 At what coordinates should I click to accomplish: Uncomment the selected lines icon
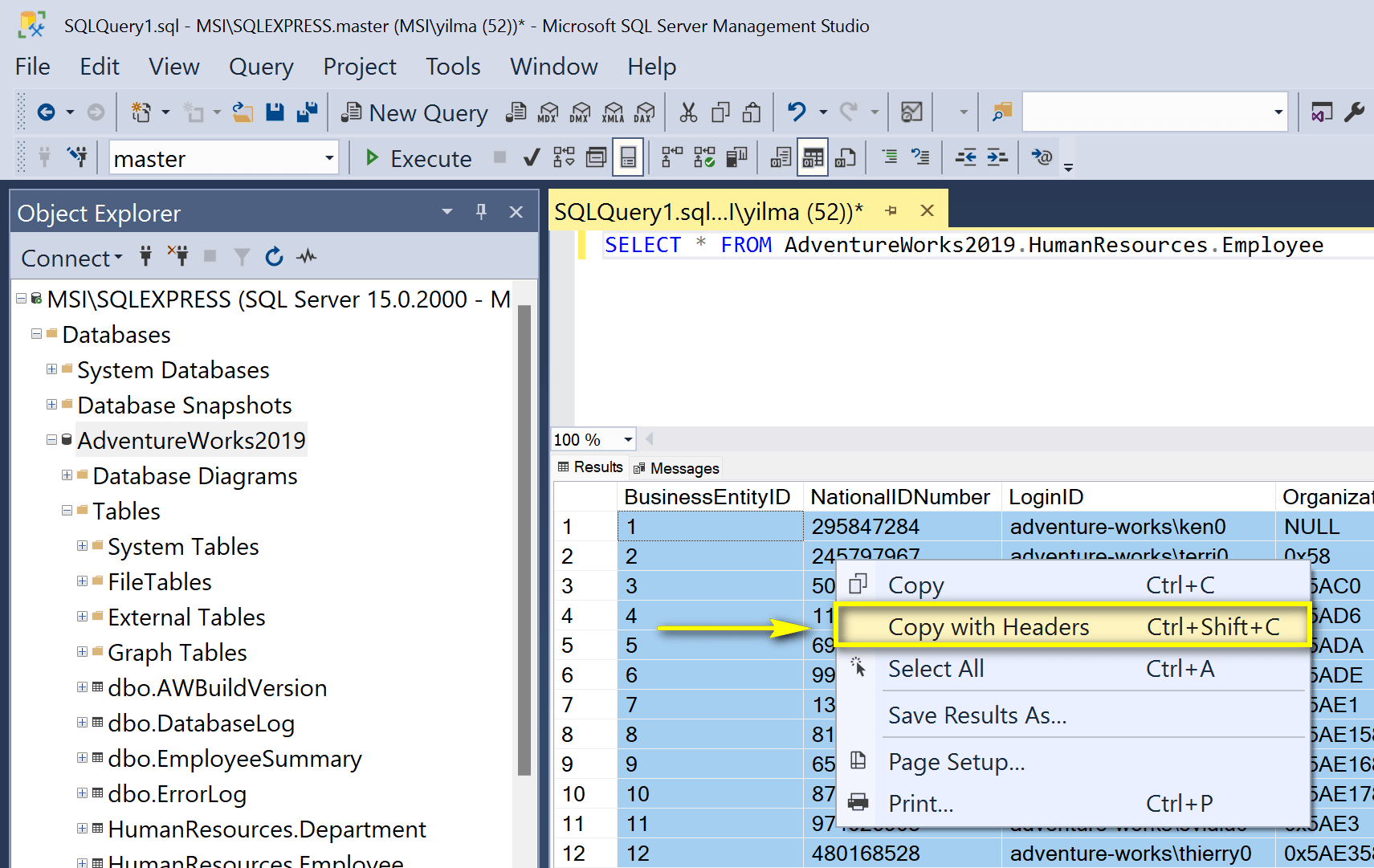(x=920, y=157)
